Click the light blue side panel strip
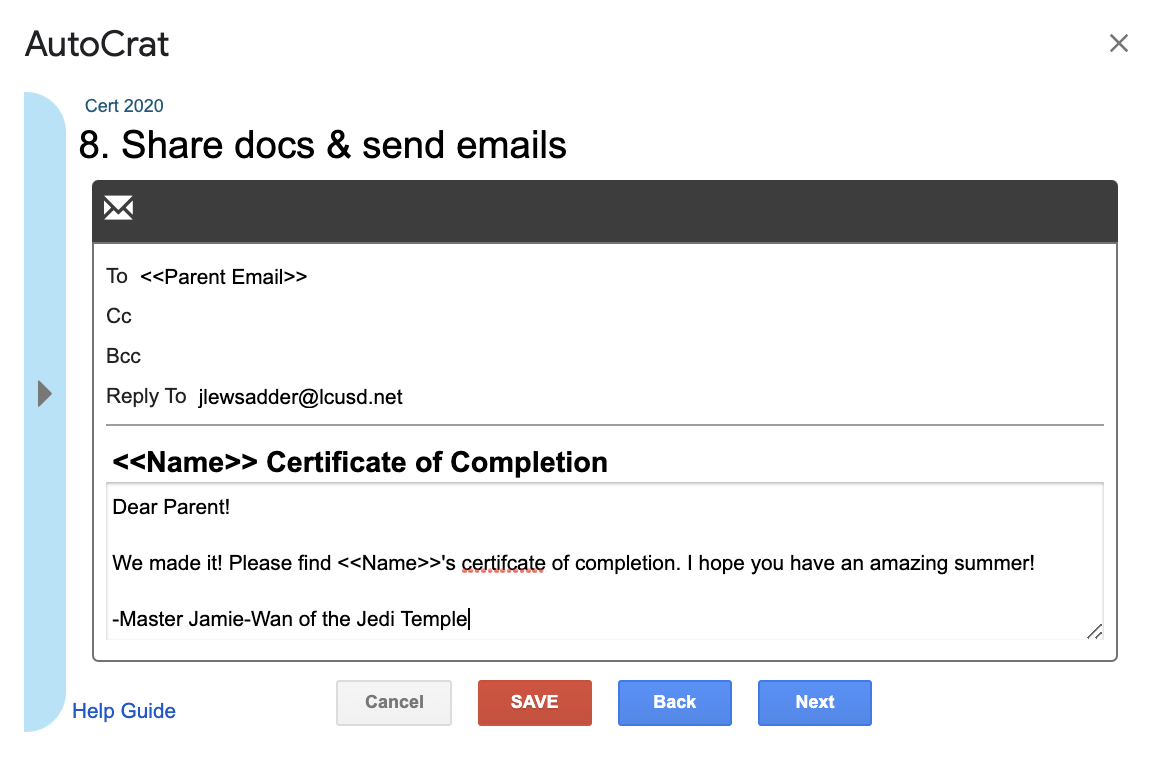The width and height of the screenshot is (1160, 758). tap(44, 412)
